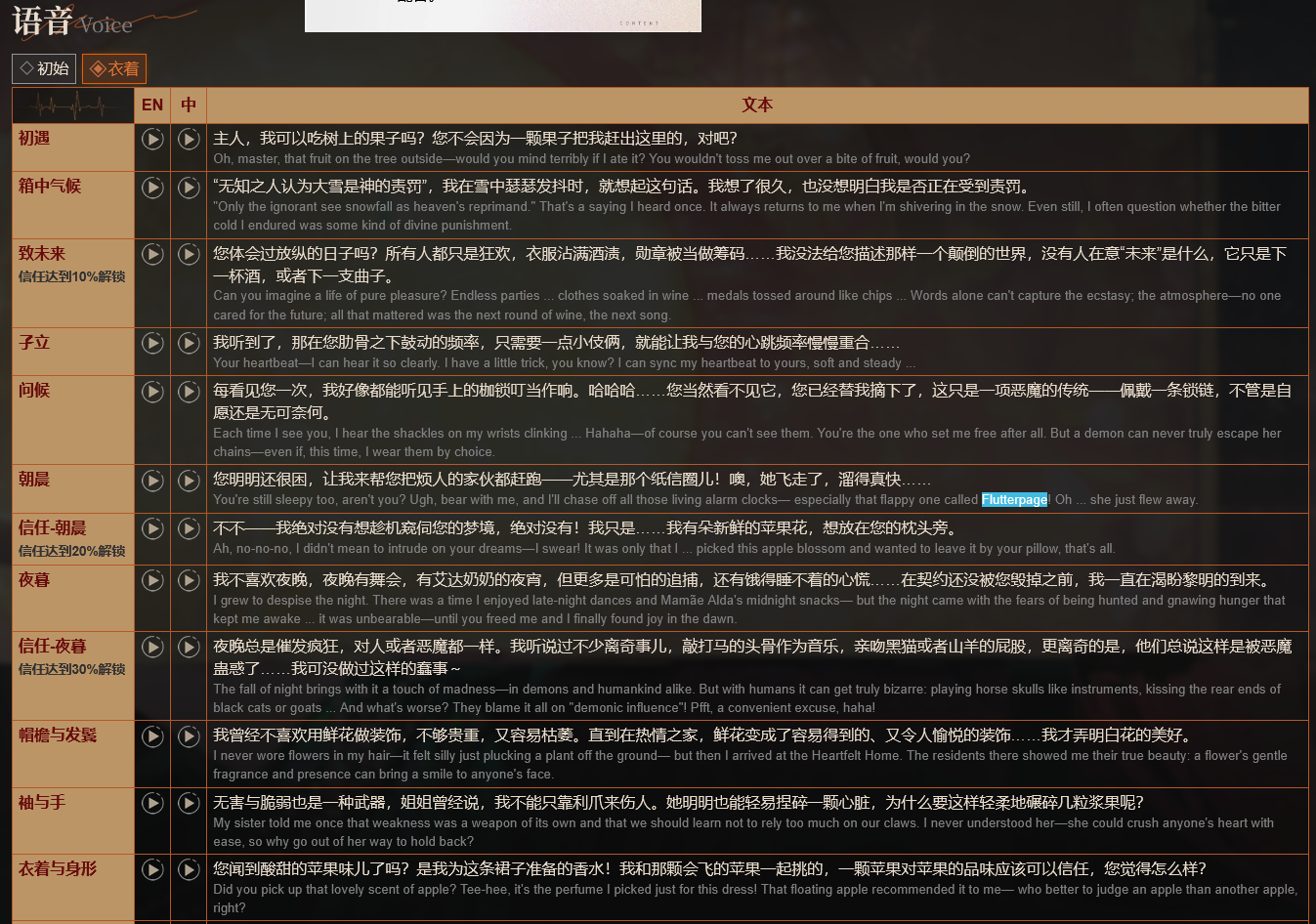Play Chinese audio for 信任-朝晨 row

tap(189, 527)
